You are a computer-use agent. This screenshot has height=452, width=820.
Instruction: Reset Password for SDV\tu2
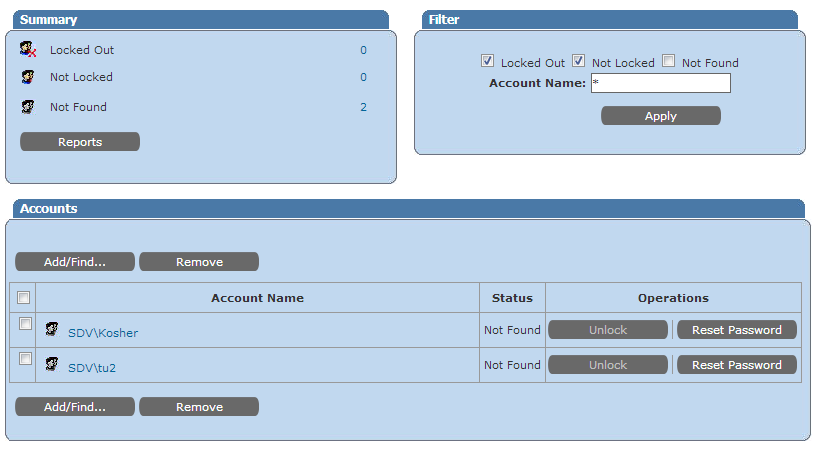tap(737, 365)
